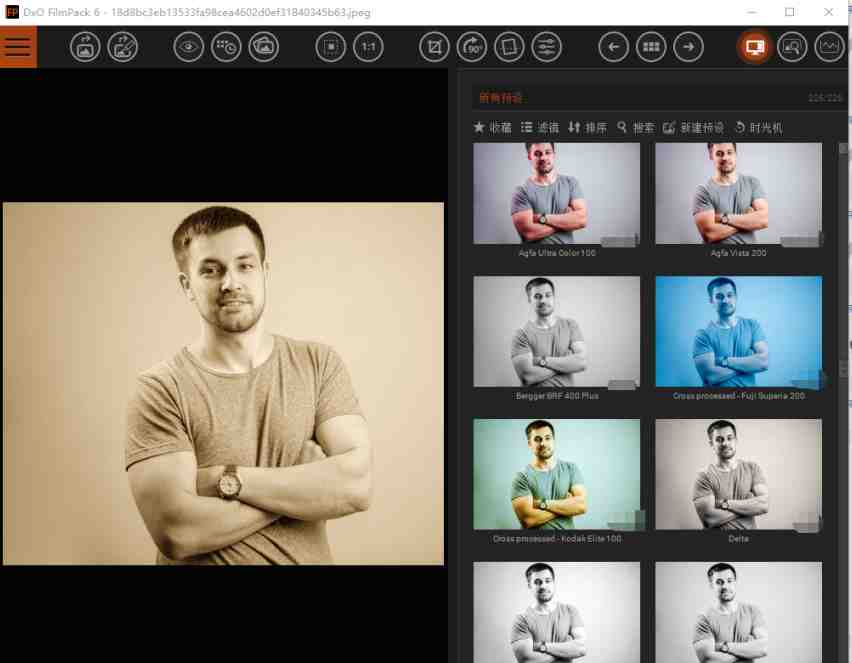Toggle original image comparison with eye icon
This screenshot has width=852, height=663.
[188, 46]
